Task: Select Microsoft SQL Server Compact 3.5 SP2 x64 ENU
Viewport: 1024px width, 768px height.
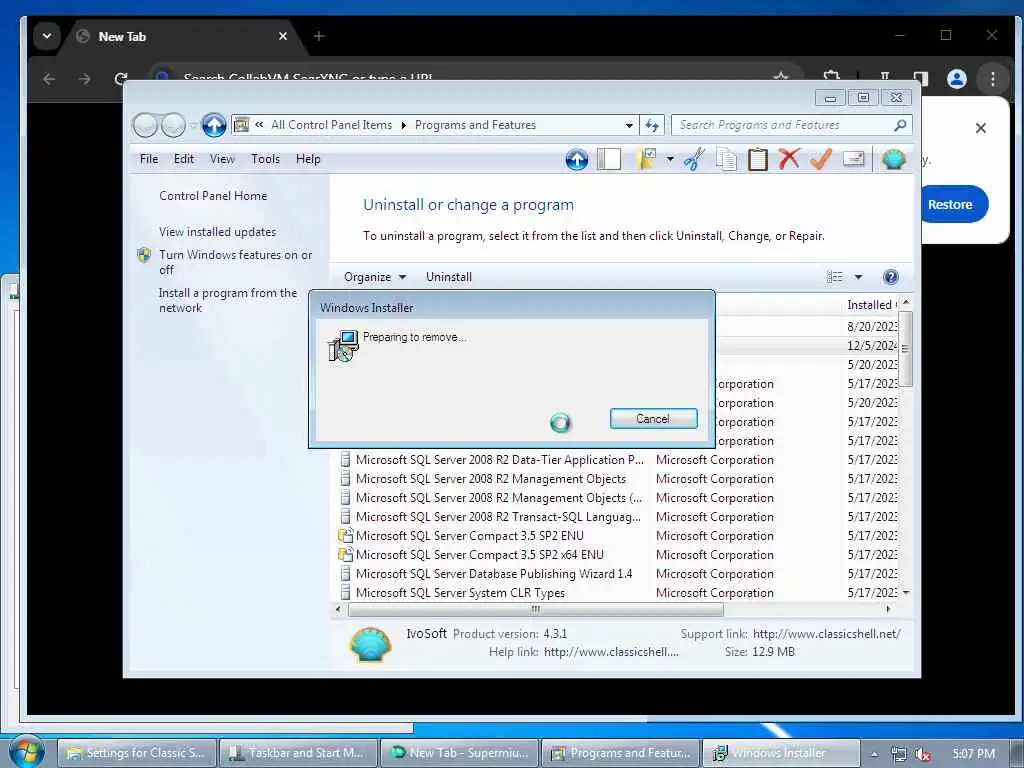Action: point(618,555)
